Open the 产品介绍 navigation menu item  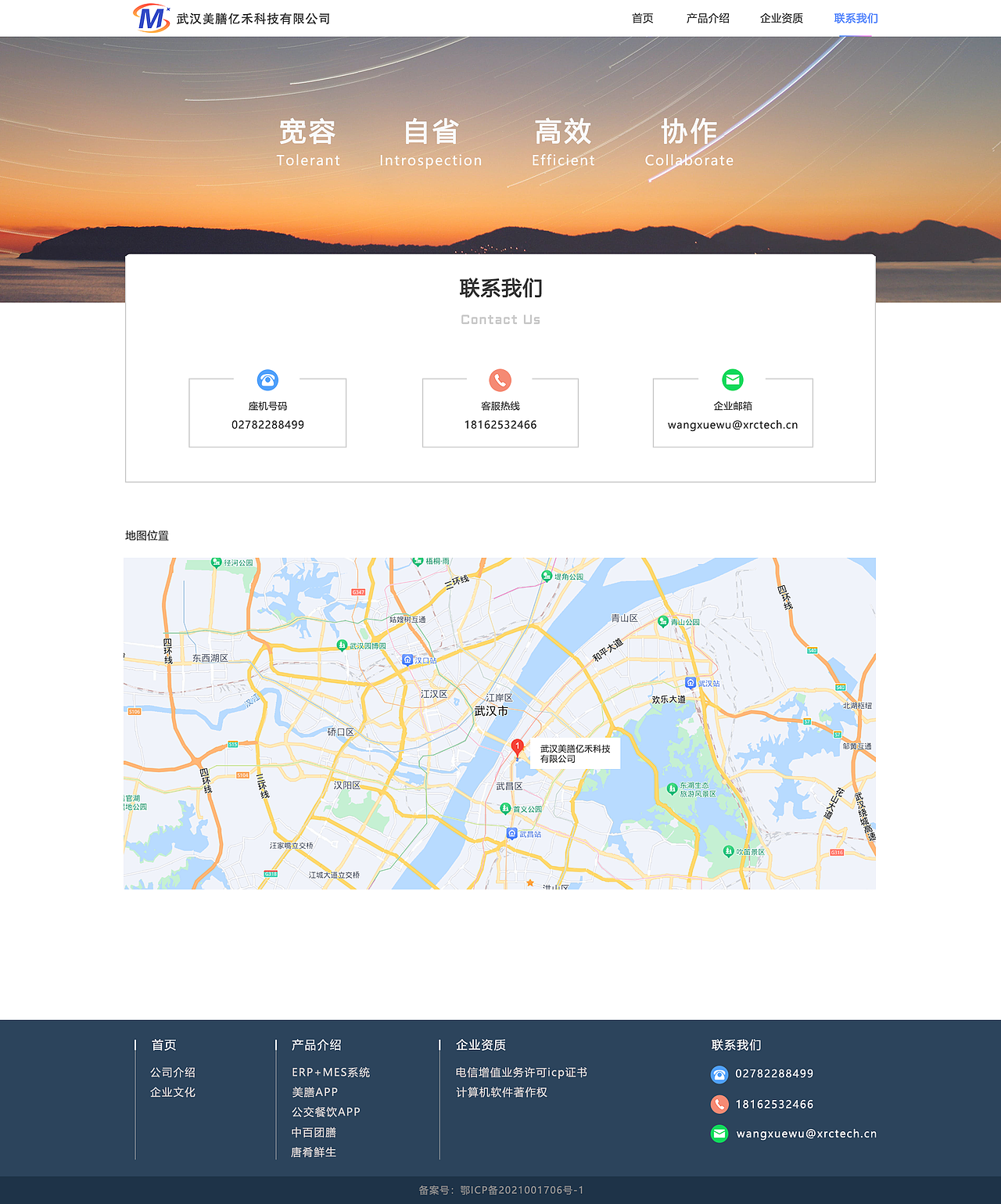tap(708, 18)
